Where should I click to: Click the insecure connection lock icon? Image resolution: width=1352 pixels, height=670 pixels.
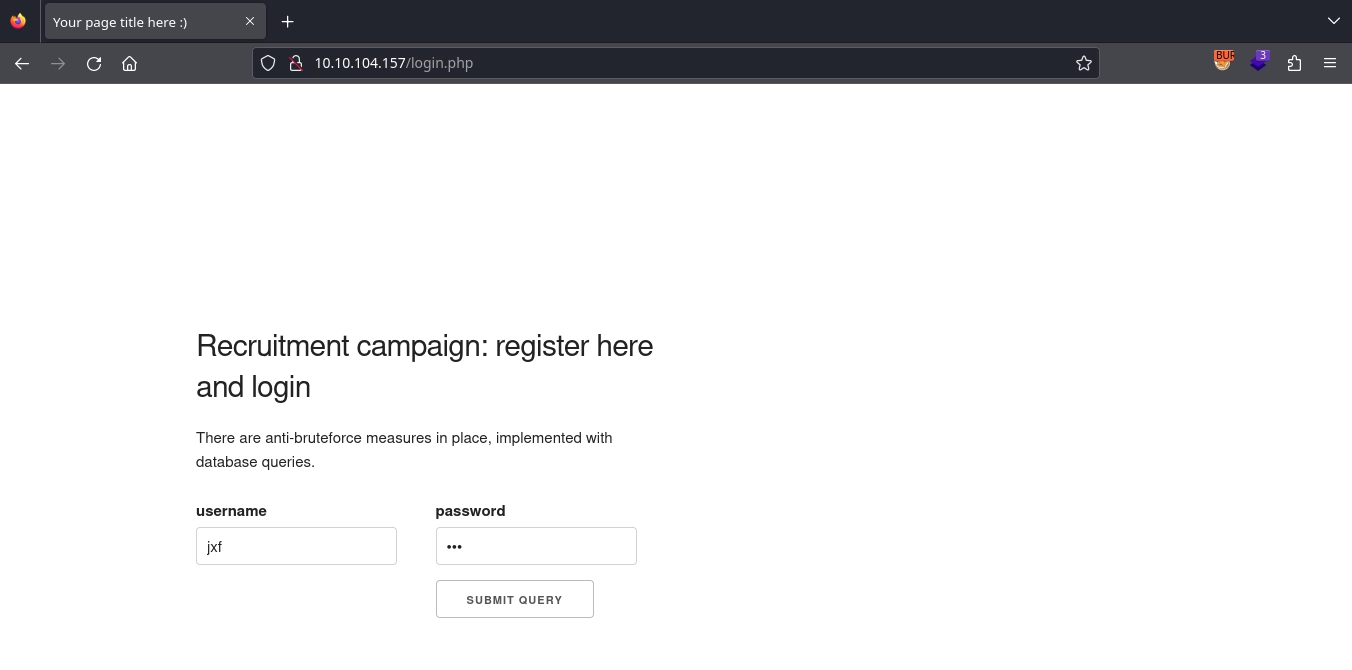(295, 63)
